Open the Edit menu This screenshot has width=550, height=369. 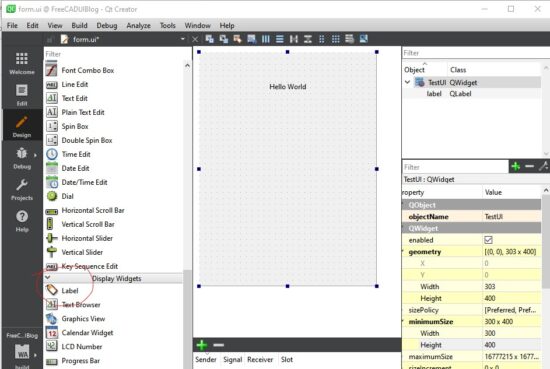click(32, 25)
